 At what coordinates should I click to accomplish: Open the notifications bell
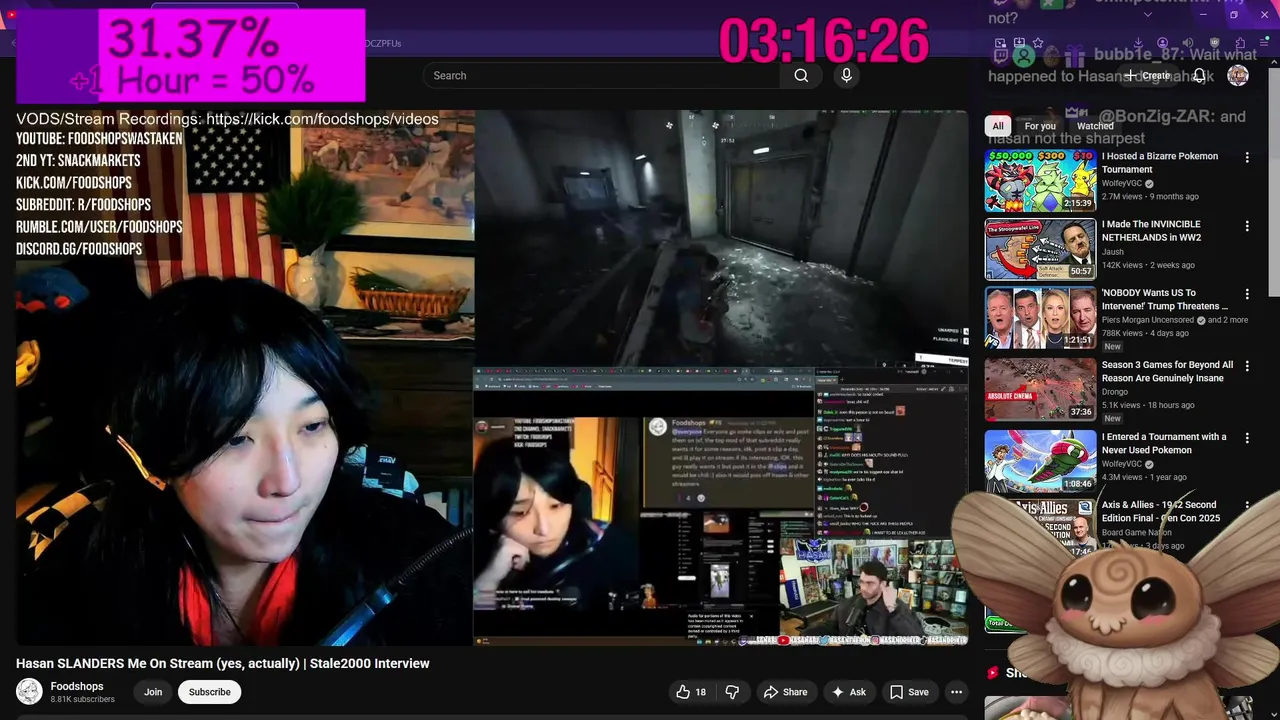pyautogui.click(x=1199, y=76)
